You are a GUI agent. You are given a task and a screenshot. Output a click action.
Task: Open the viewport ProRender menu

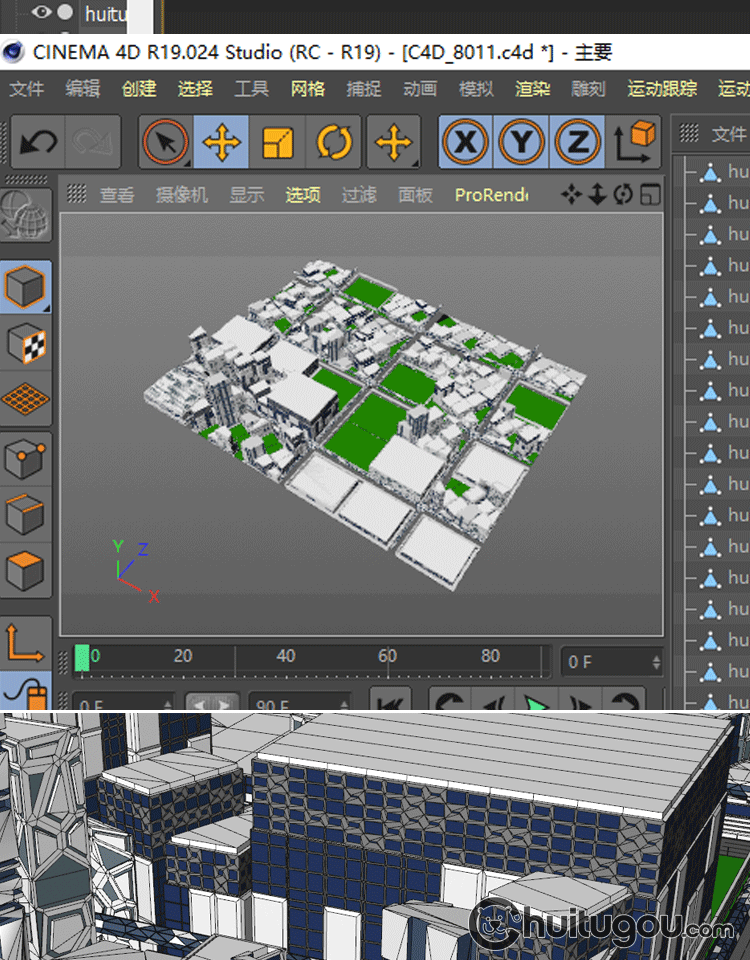pos(491,195)
